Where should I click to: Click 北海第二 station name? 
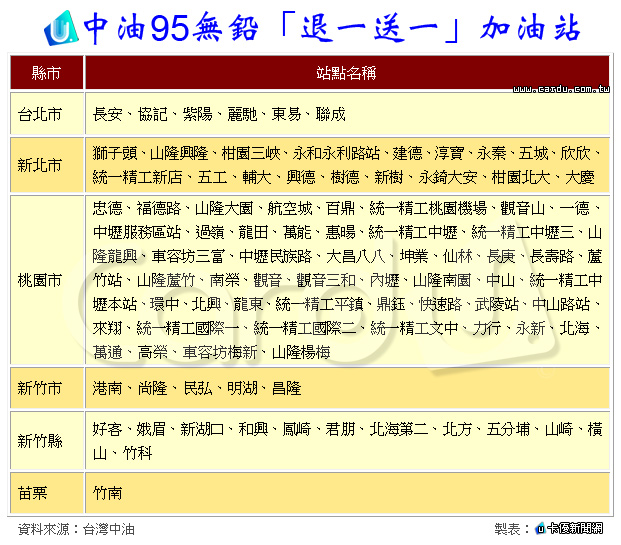coord(399,429)
